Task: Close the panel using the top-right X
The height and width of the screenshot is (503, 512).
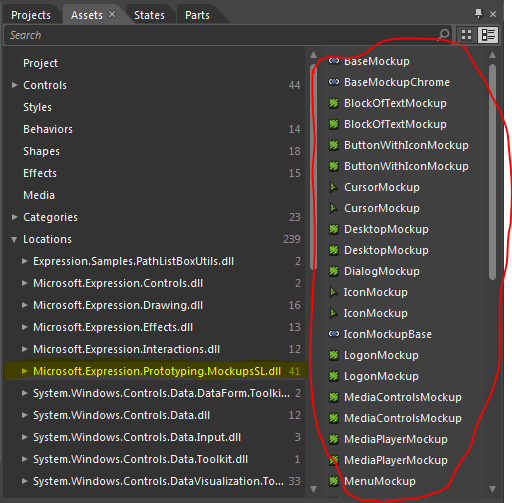Action: pos(493,14)
